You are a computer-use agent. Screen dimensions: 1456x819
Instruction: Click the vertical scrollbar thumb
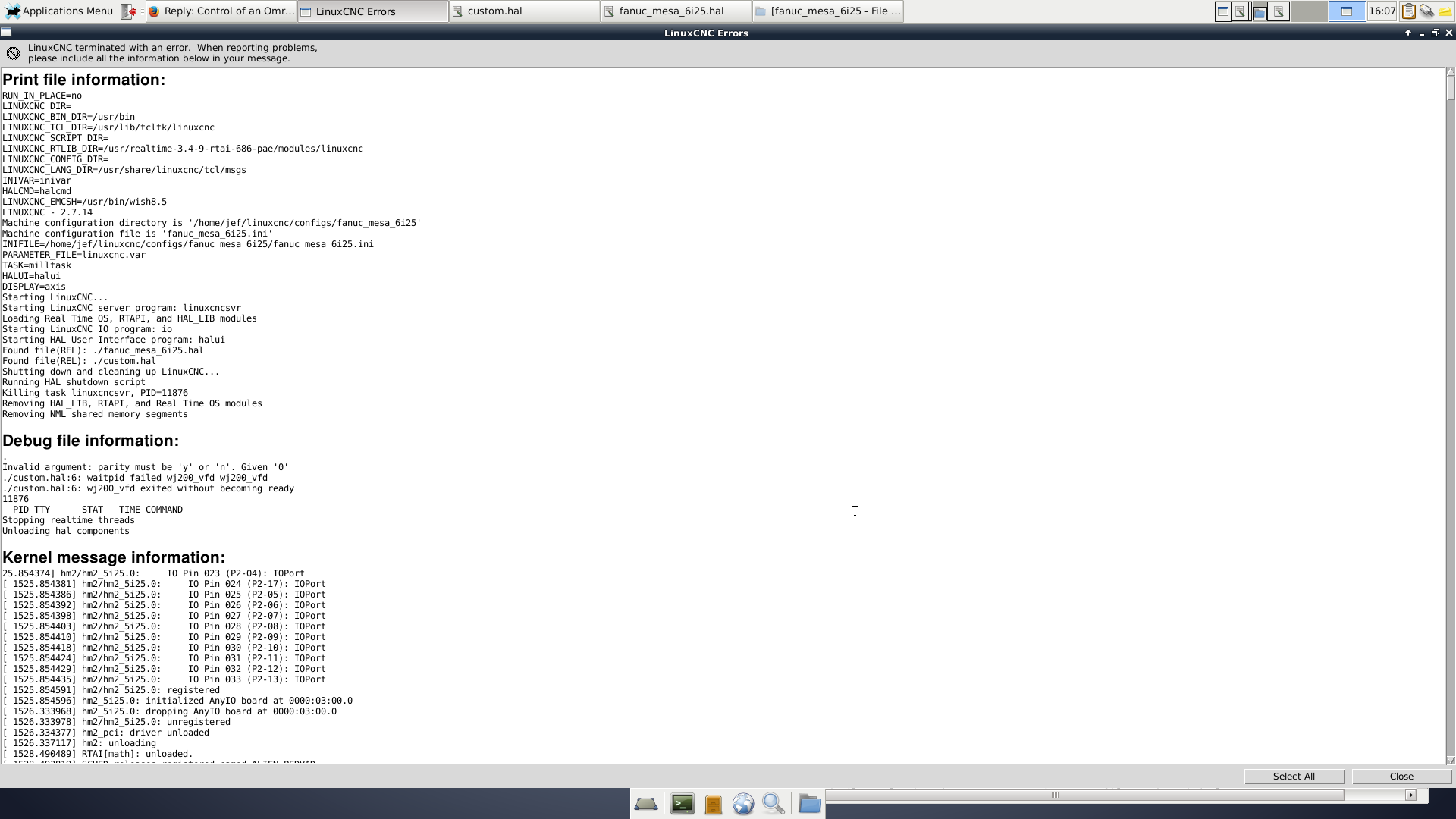click(1451, 88)
